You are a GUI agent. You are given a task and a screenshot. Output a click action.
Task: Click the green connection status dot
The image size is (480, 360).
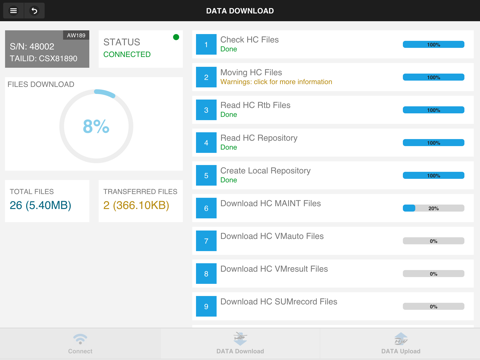pyautogui.click(x=176, y=37)
